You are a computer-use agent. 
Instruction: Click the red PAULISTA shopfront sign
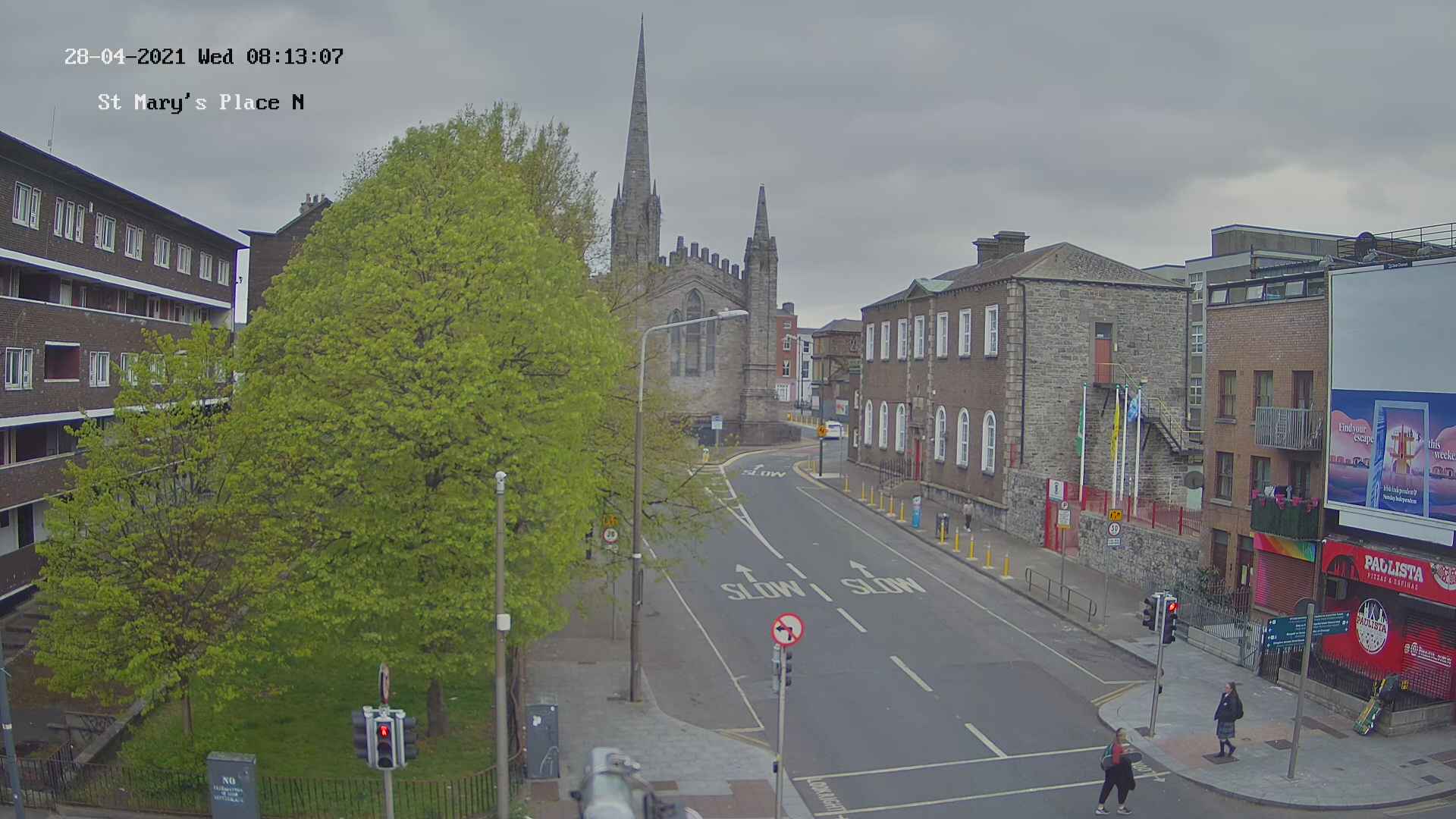(1392, 567)
